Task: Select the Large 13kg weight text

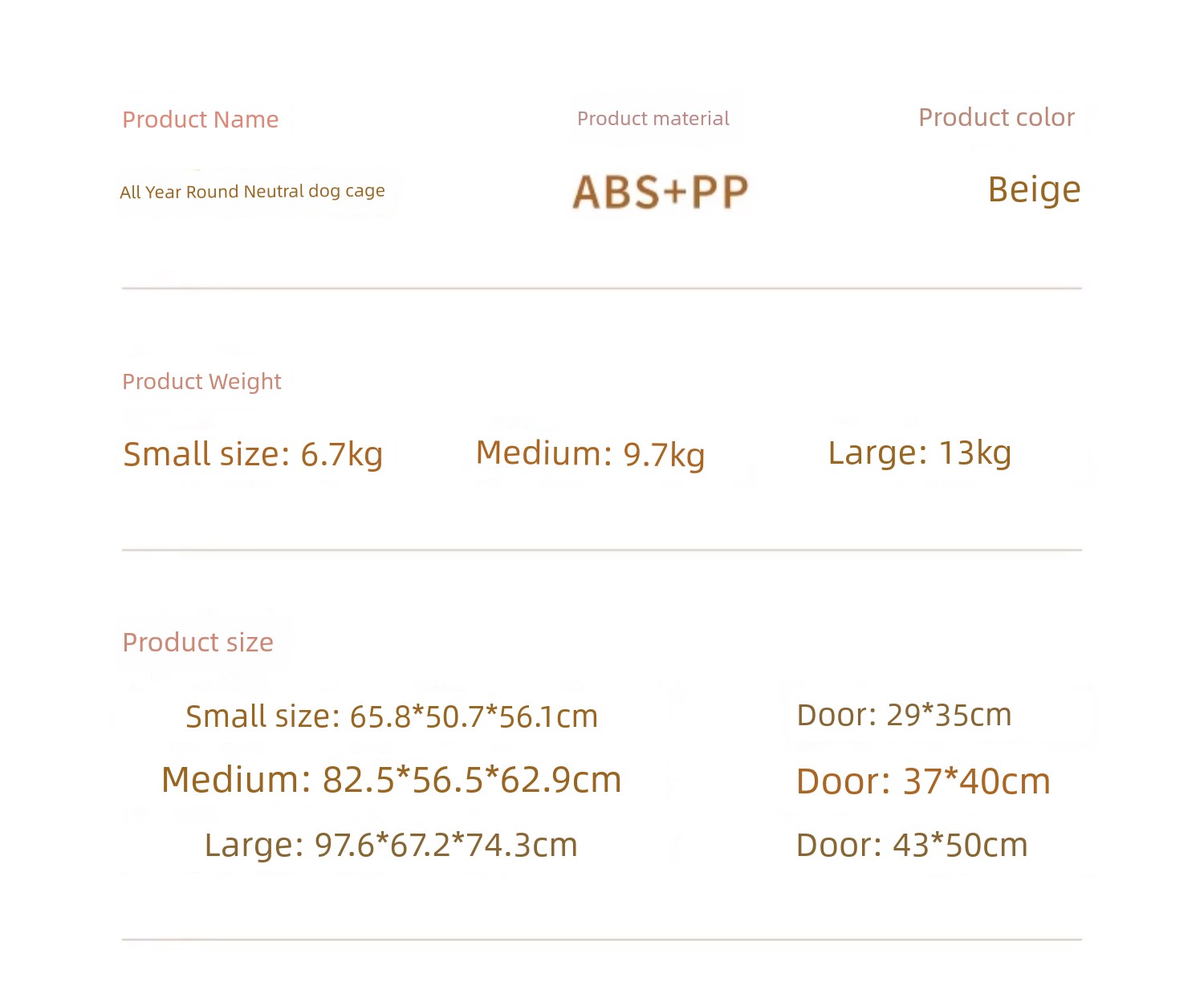Action: click(919, 453)
